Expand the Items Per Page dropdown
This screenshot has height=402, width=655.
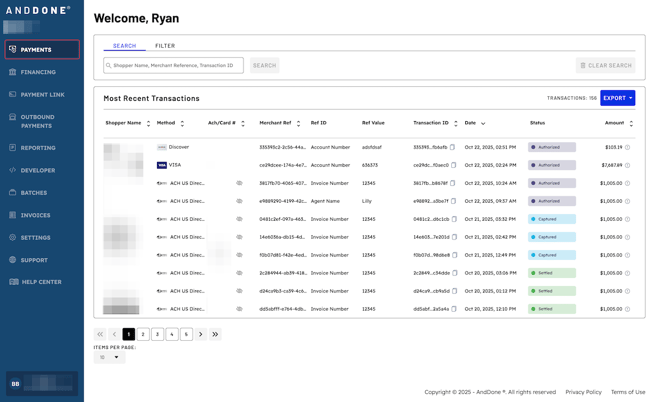tap(109, 357)
